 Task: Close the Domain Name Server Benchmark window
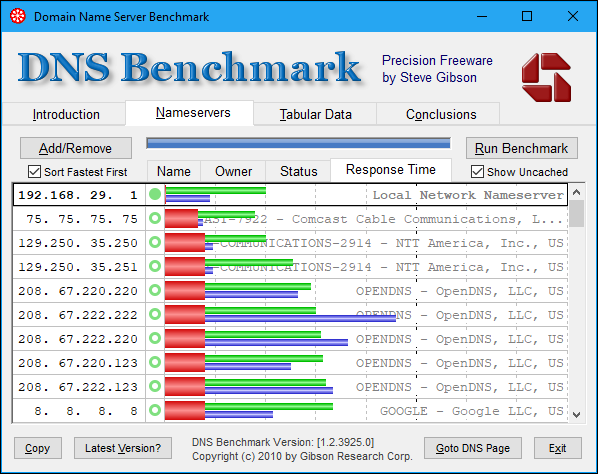[572, 16]
